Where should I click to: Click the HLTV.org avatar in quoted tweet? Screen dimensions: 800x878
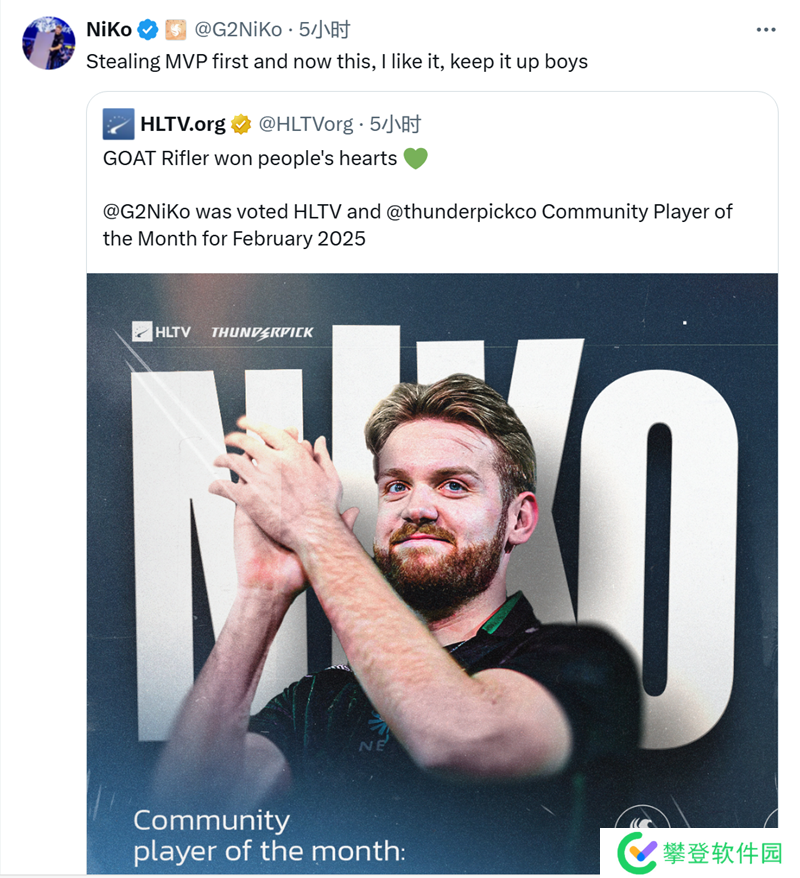[118, 124]
